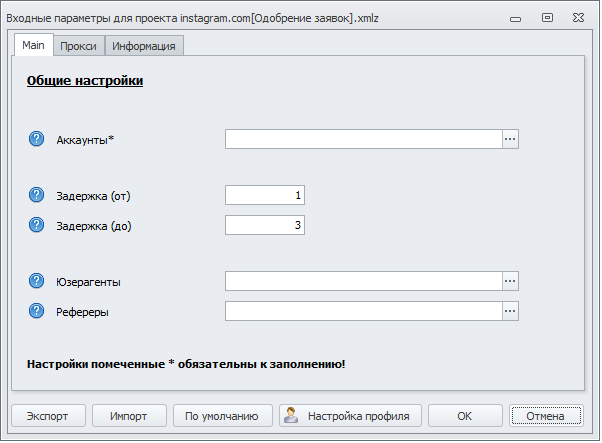Click the help icon beside Задержка (до)

click(x=37, y=225)
